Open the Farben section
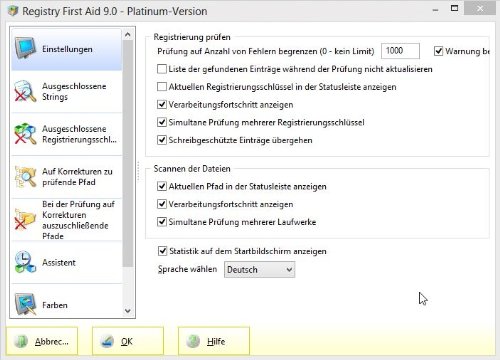The width and height of the screenshot is (500, 360). [x=67, y=302]
